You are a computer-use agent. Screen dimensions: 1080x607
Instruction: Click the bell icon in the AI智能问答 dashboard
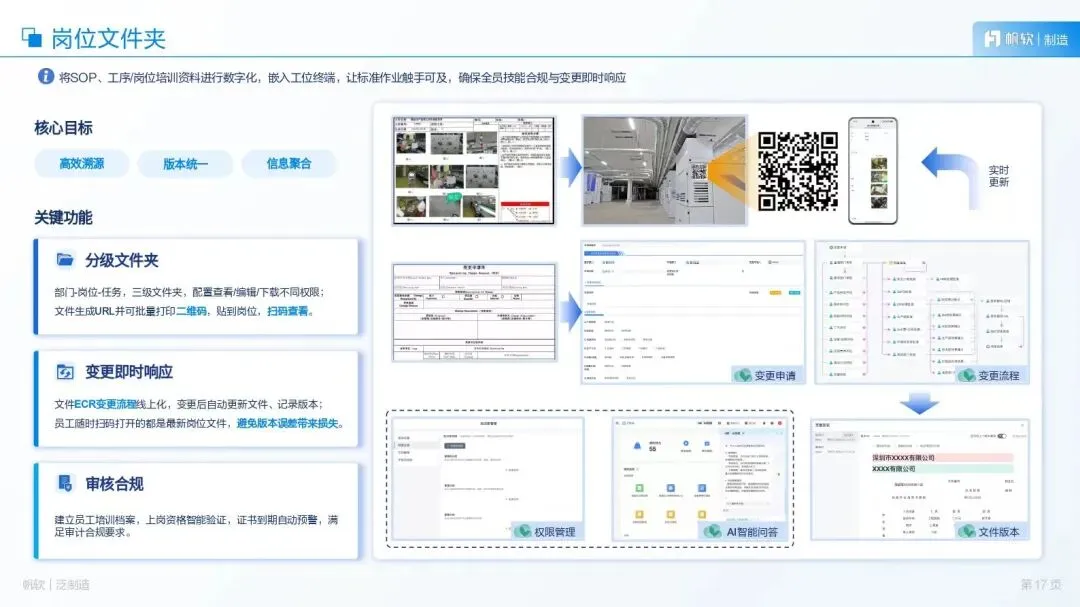coord(637,446)
